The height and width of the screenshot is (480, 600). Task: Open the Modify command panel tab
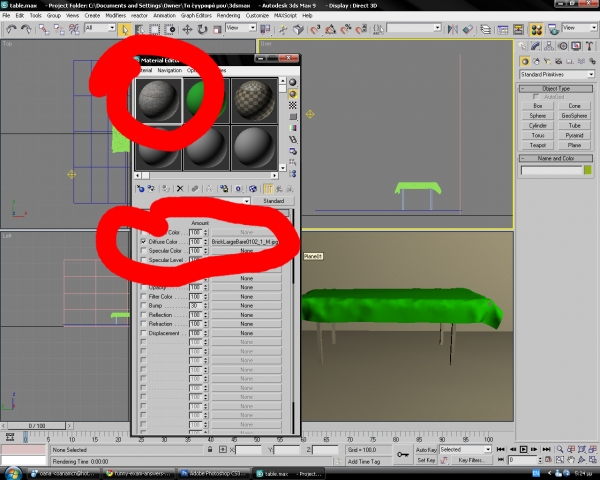click(535, 46)
